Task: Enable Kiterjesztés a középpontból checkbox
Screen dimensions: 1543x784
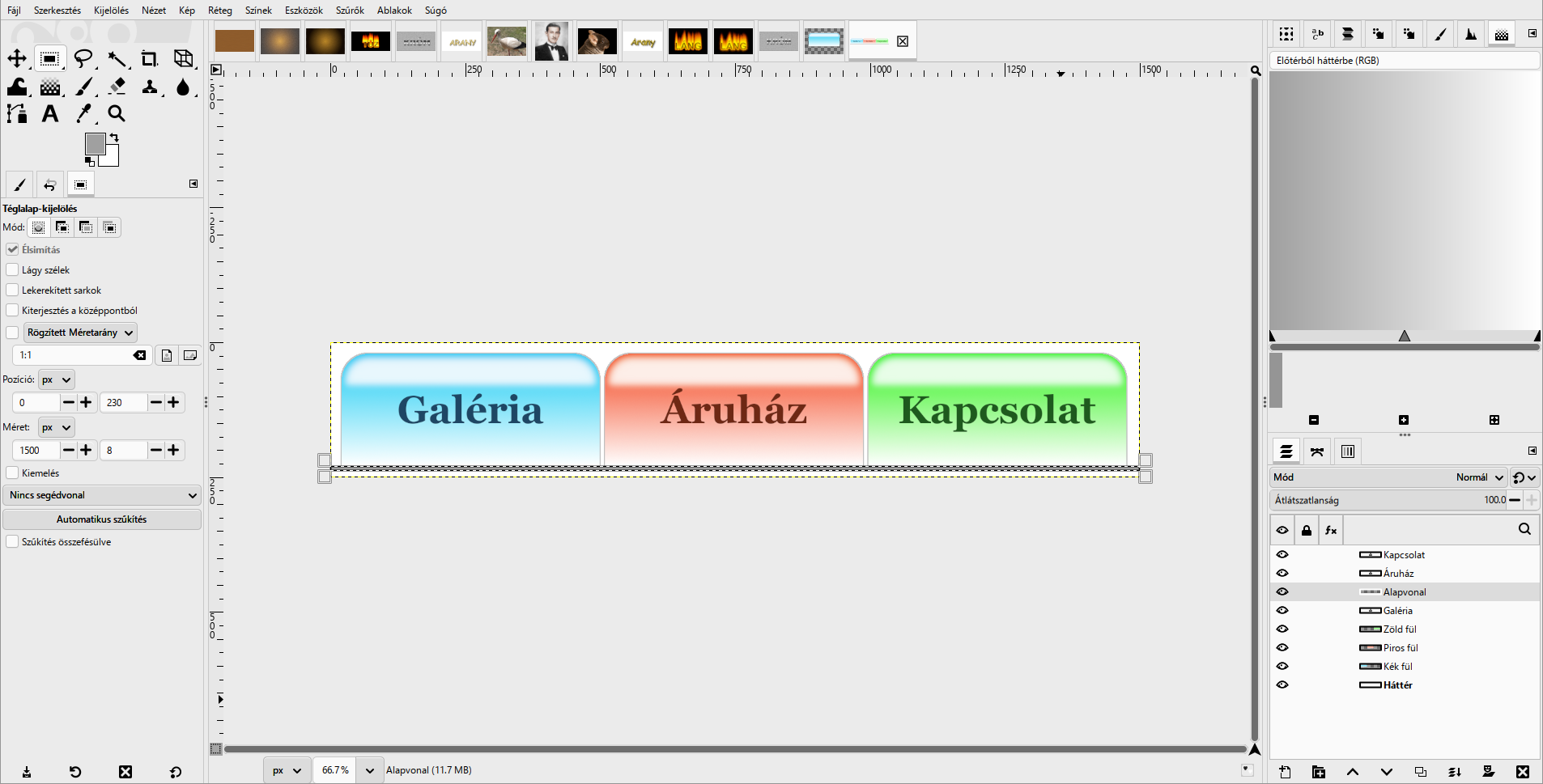Action: point(12,310)
